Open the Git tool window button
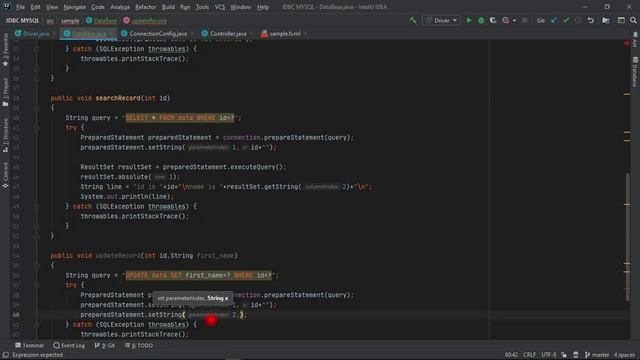 (x=105, y=345)
